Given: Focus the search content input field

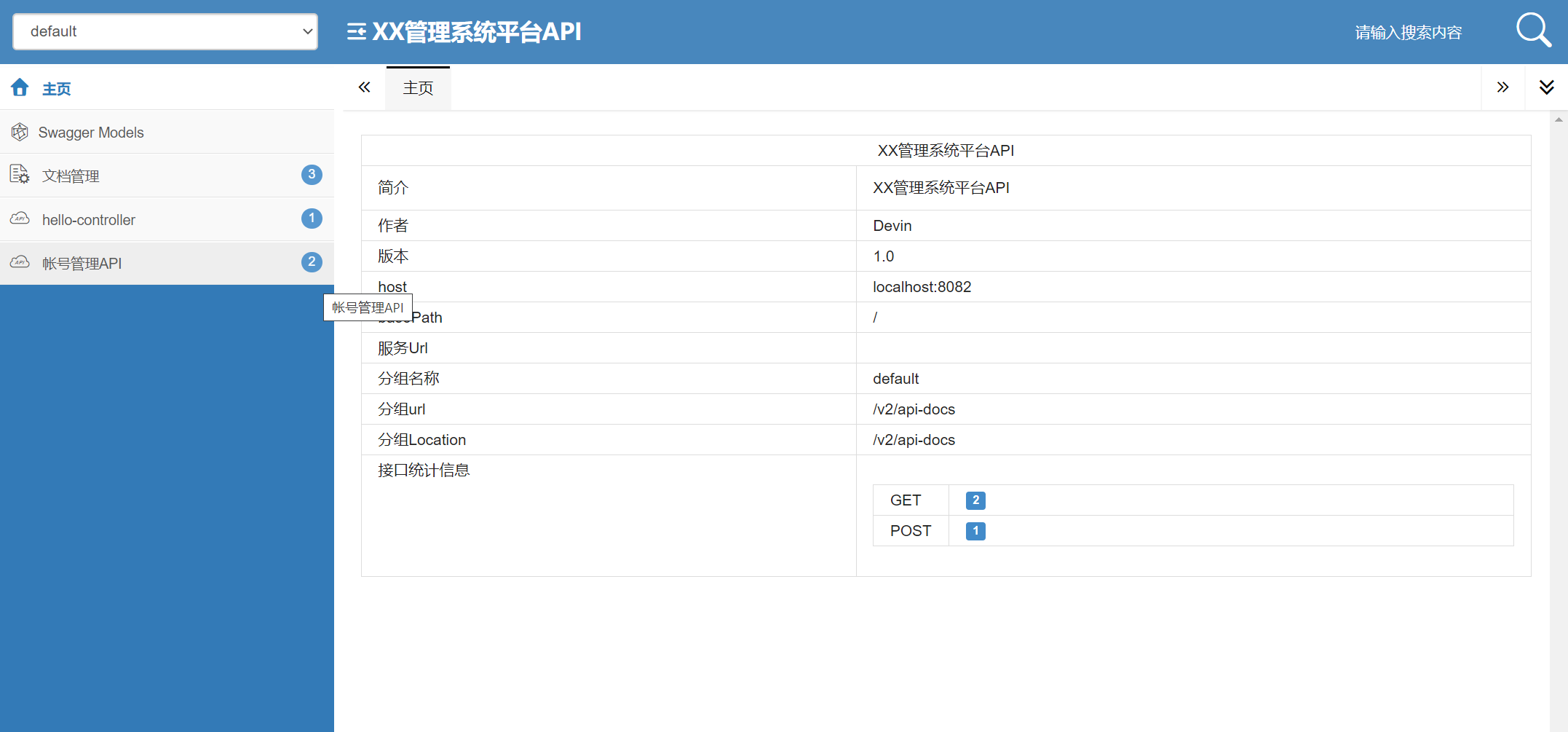Looking at the screenshot, I should tap(1408, 32).
